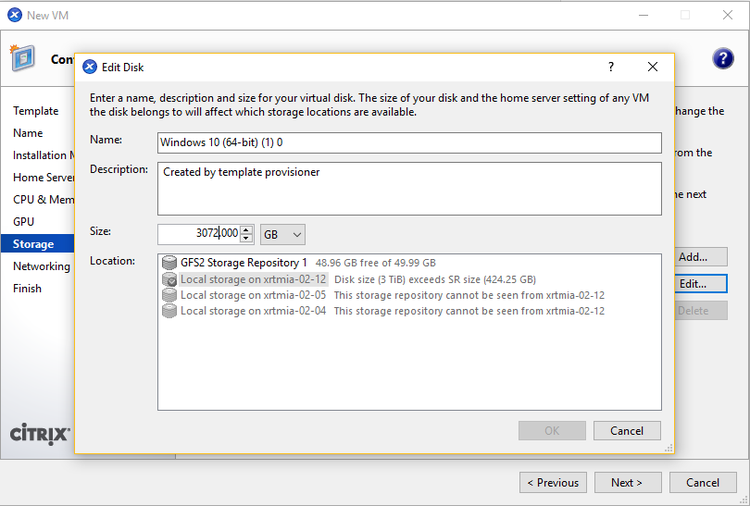The image size is (750, 506).
Task: Select Local storage on xrtmia-02-04
Action: pos(253,311)
